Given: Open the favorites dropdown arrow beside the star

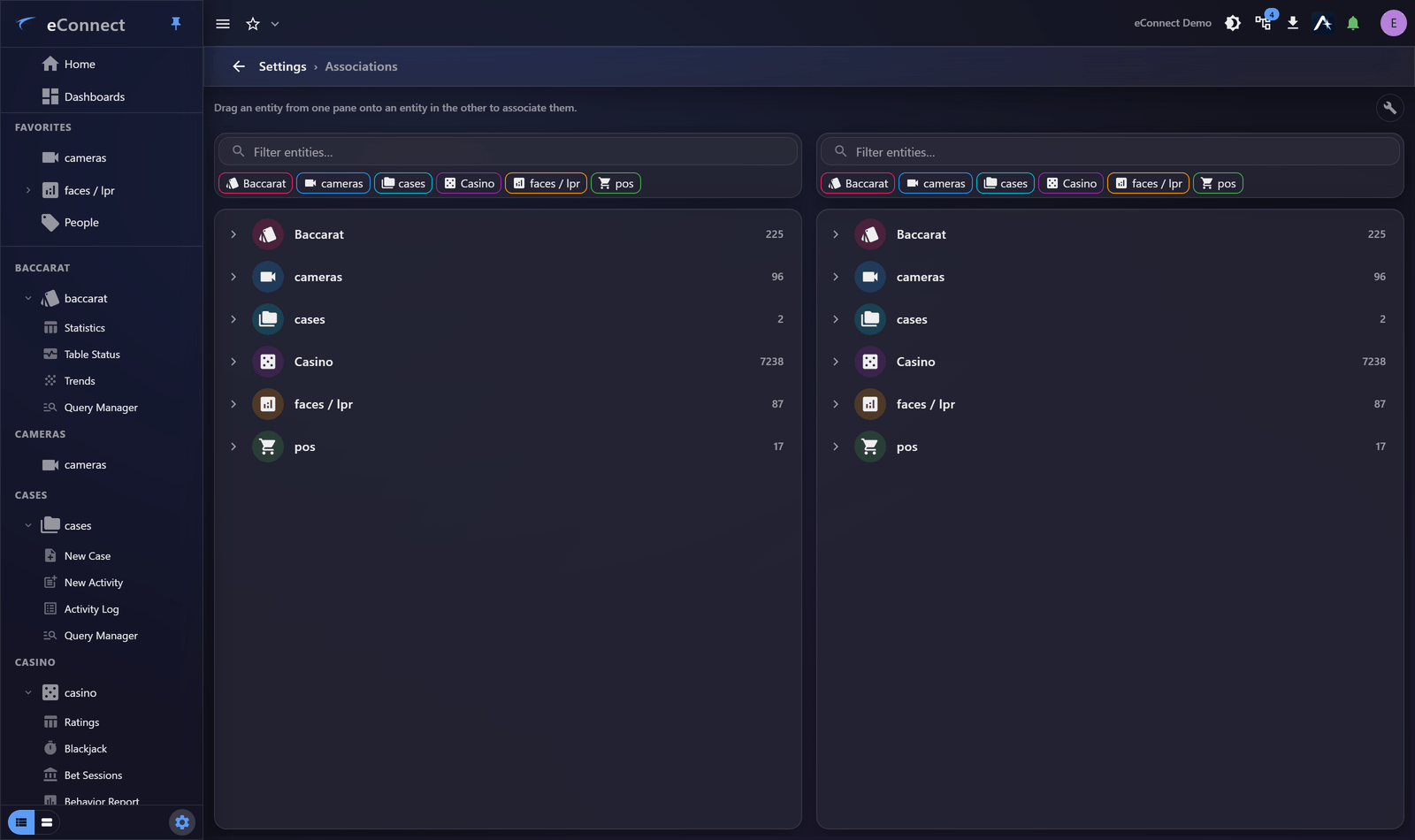Looking at the screenshot, I should [x=275, y=24].
